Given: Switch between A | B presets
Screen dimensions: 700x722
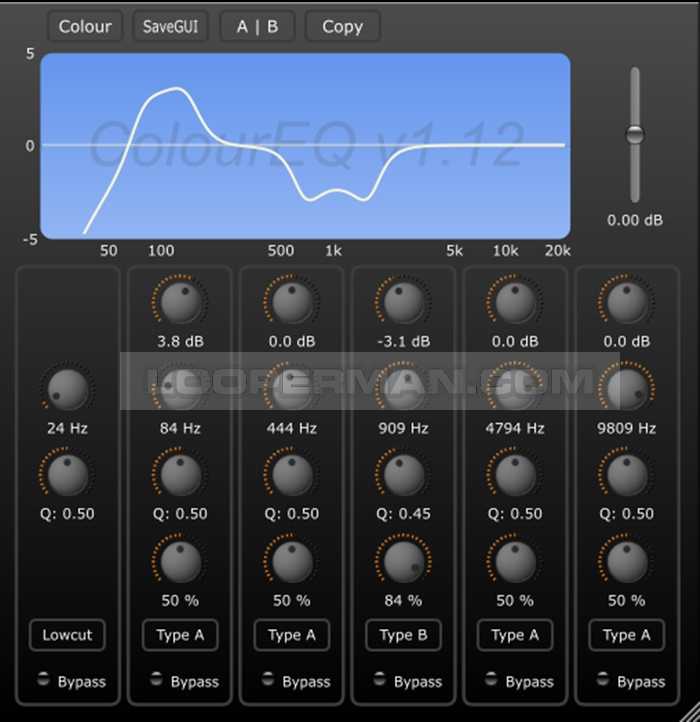Looking at the screenshot, I should point(257,27).
